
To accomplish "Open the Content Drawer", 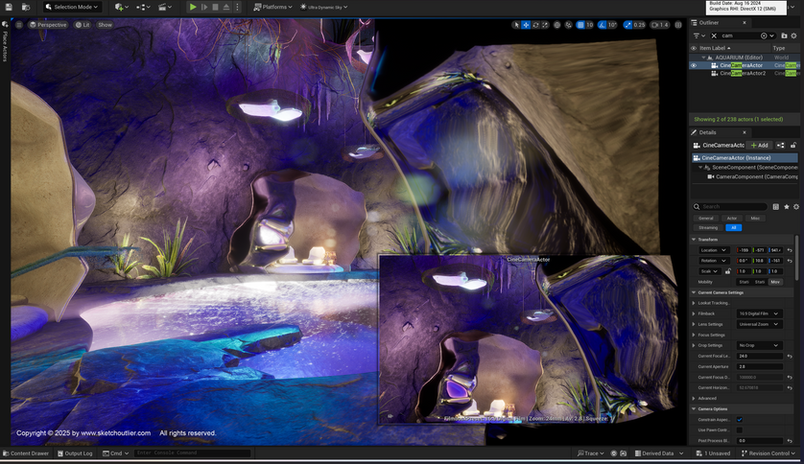I will (28, 453).
